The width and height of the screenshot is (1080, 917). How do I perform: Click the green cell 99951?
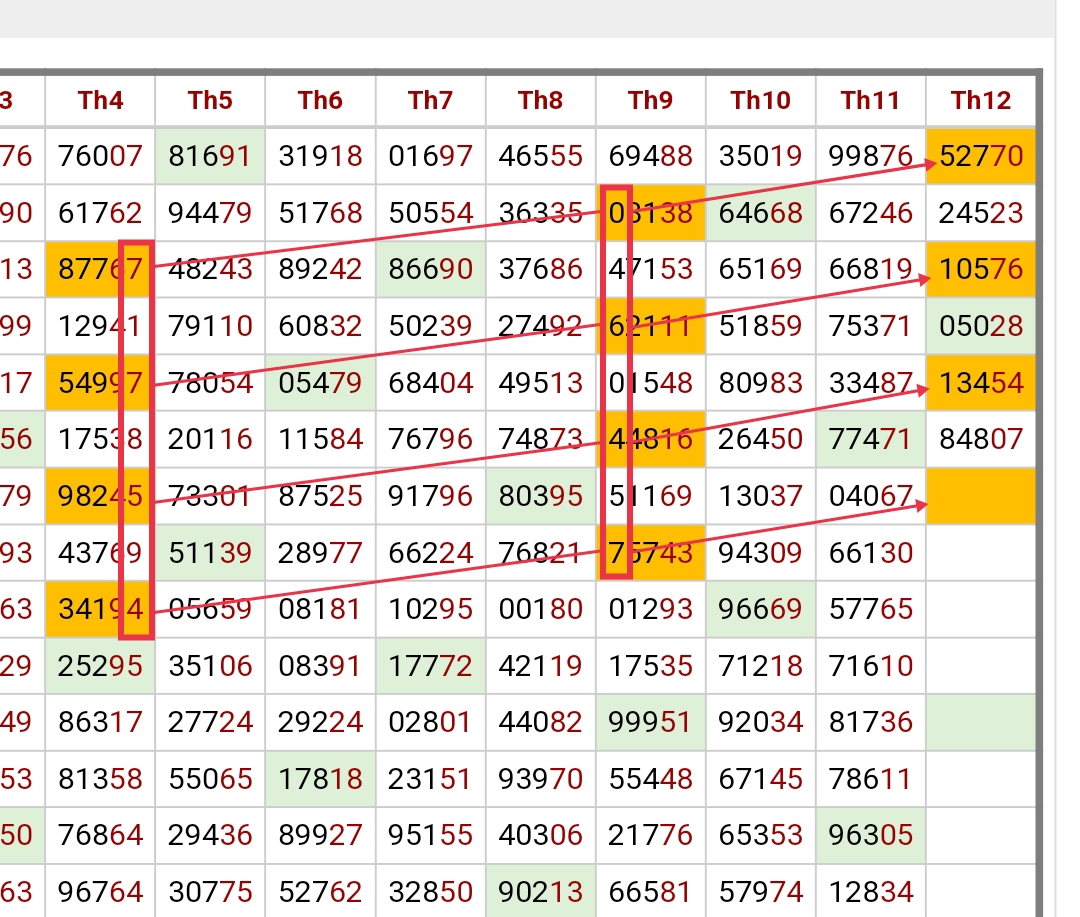click(x=652, y=723)
